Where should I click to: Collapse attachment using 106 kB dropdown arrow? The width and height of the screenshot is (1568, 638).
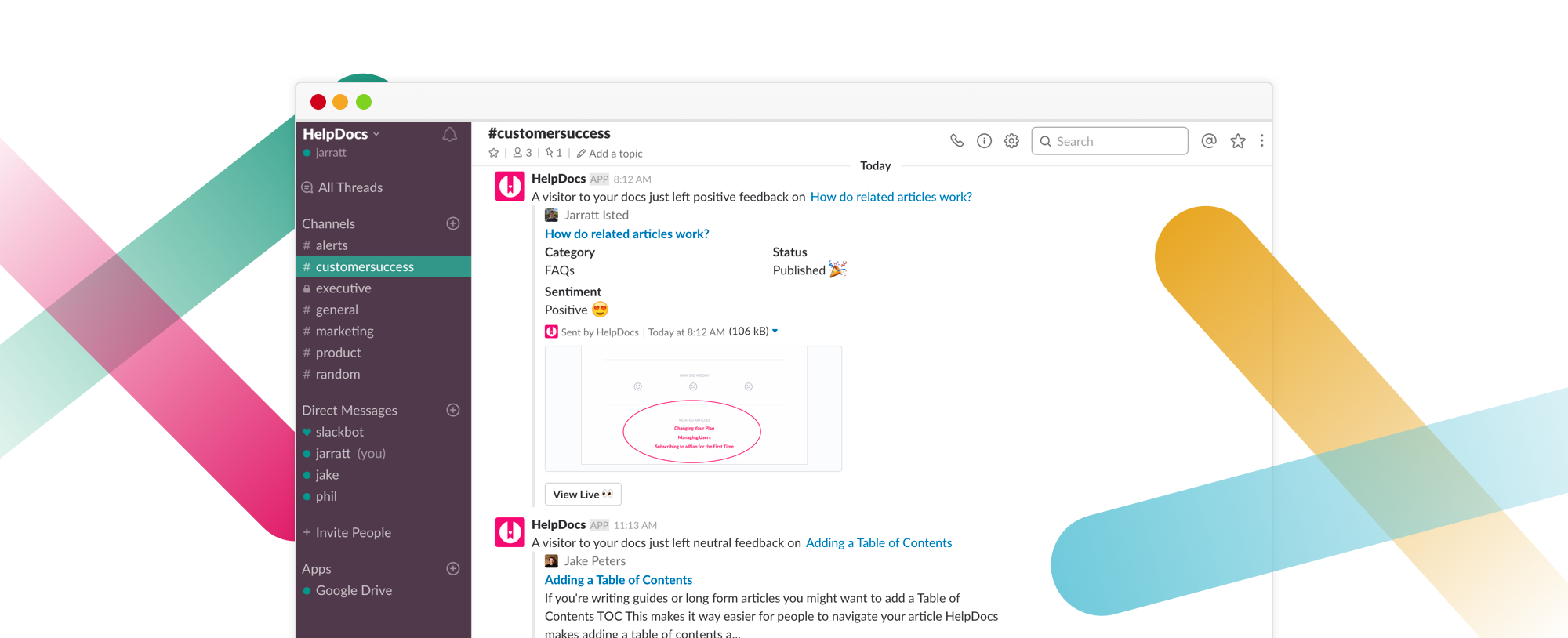(x=775, y=331)
